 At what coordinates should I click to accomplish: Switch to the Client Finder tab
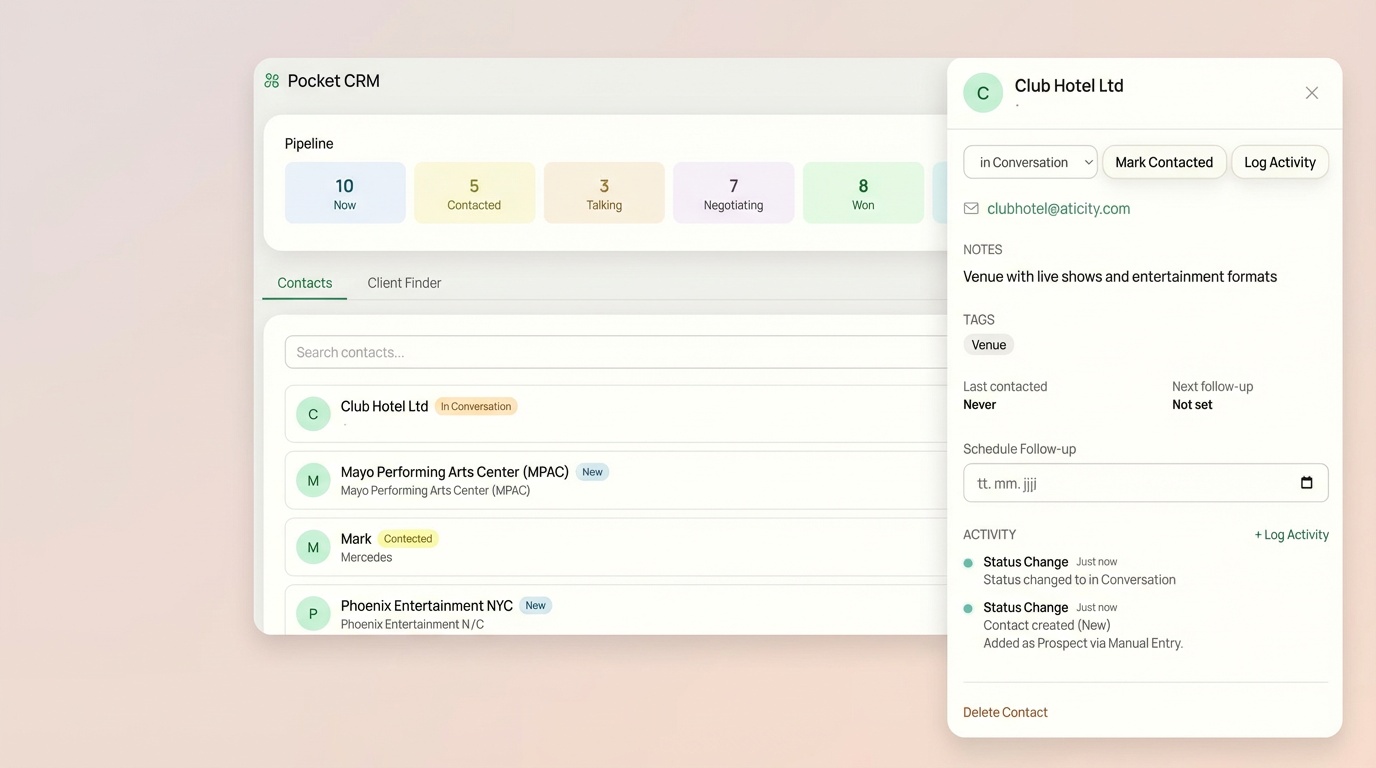click(404, 283)
